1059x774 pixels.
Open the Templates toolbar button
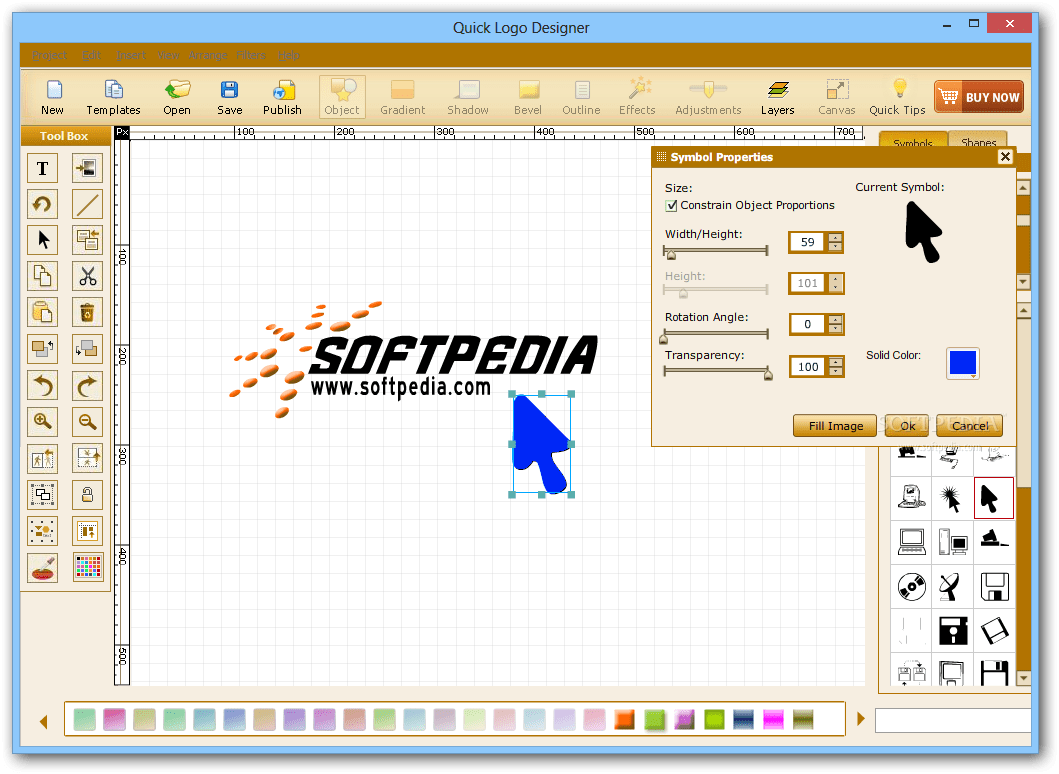coord(113,98)
